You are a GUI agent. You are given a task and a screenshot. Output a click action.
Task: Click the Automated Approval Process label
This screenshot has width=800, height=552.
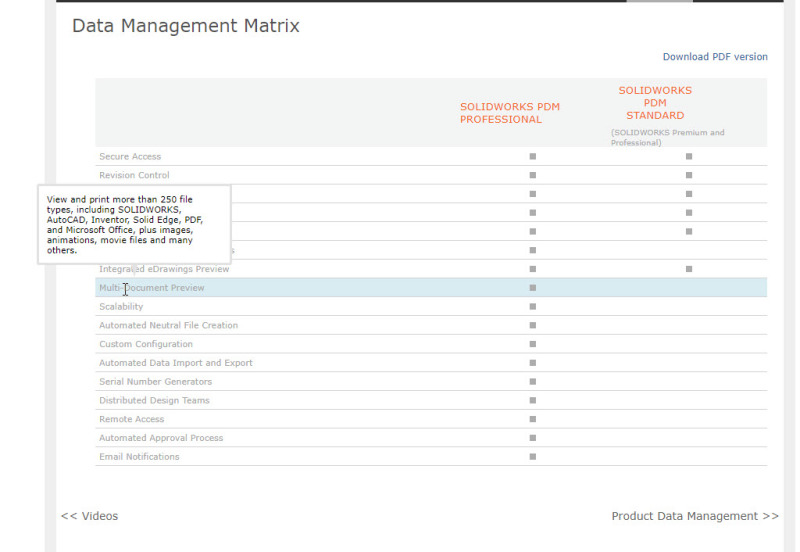(x=161, y=438)
